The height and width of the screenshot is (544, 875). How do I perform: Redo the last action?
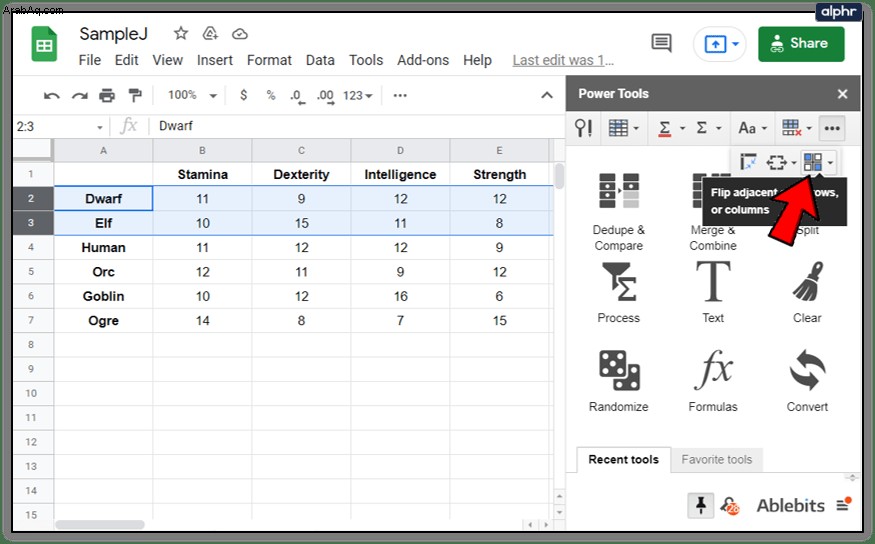tap(80, 96)
